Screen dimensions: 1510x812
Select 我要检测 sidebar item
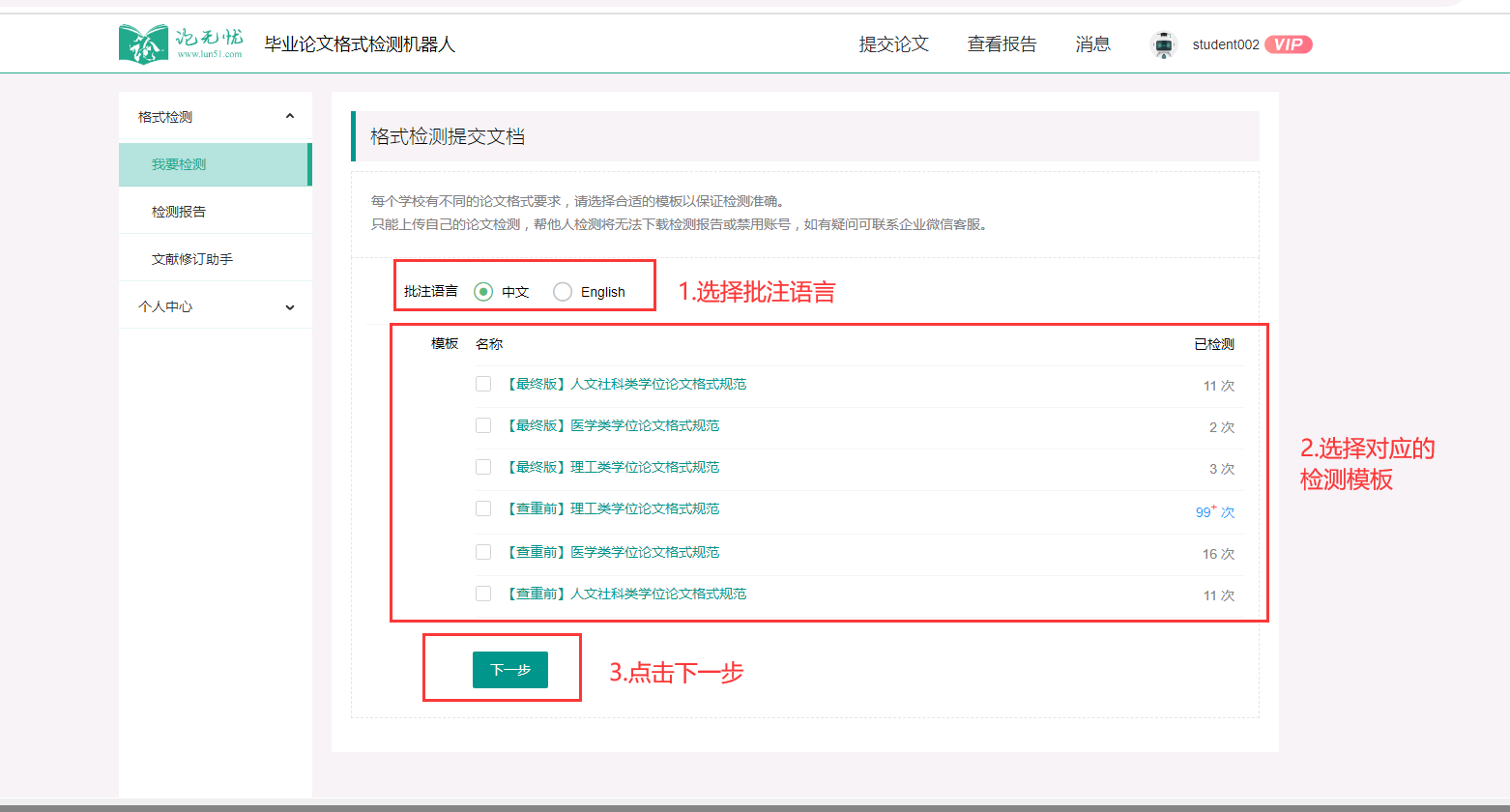tap(179, 164)
